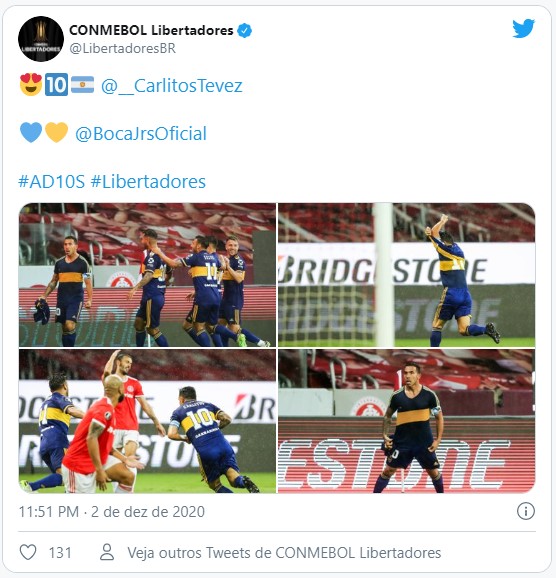Click the heart-eyes emoji
Screen dimensions: 556x578
[x=31, y=84]
